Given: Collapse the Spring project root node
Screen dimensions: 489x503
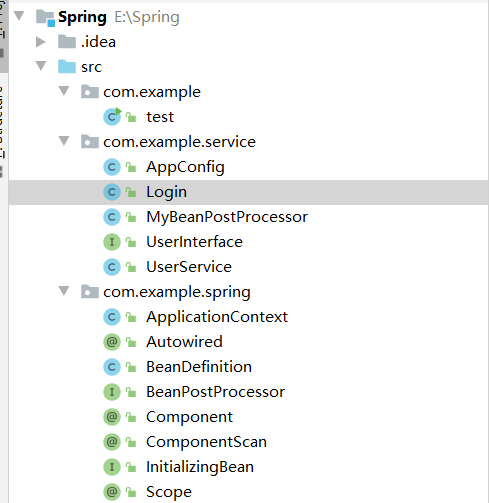Looking at the screenshot, I should click(19, 16).
